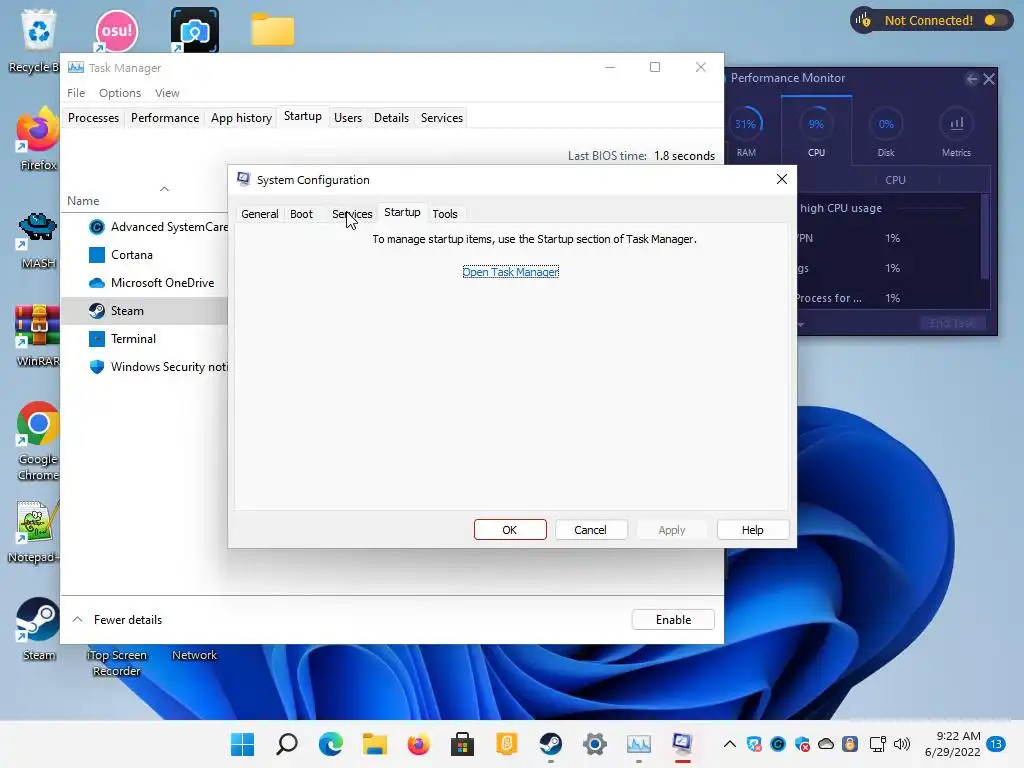Switch to Task Manager taskbar icon
The height and width of the screenshot is (768, 1024).
(639, 744)
